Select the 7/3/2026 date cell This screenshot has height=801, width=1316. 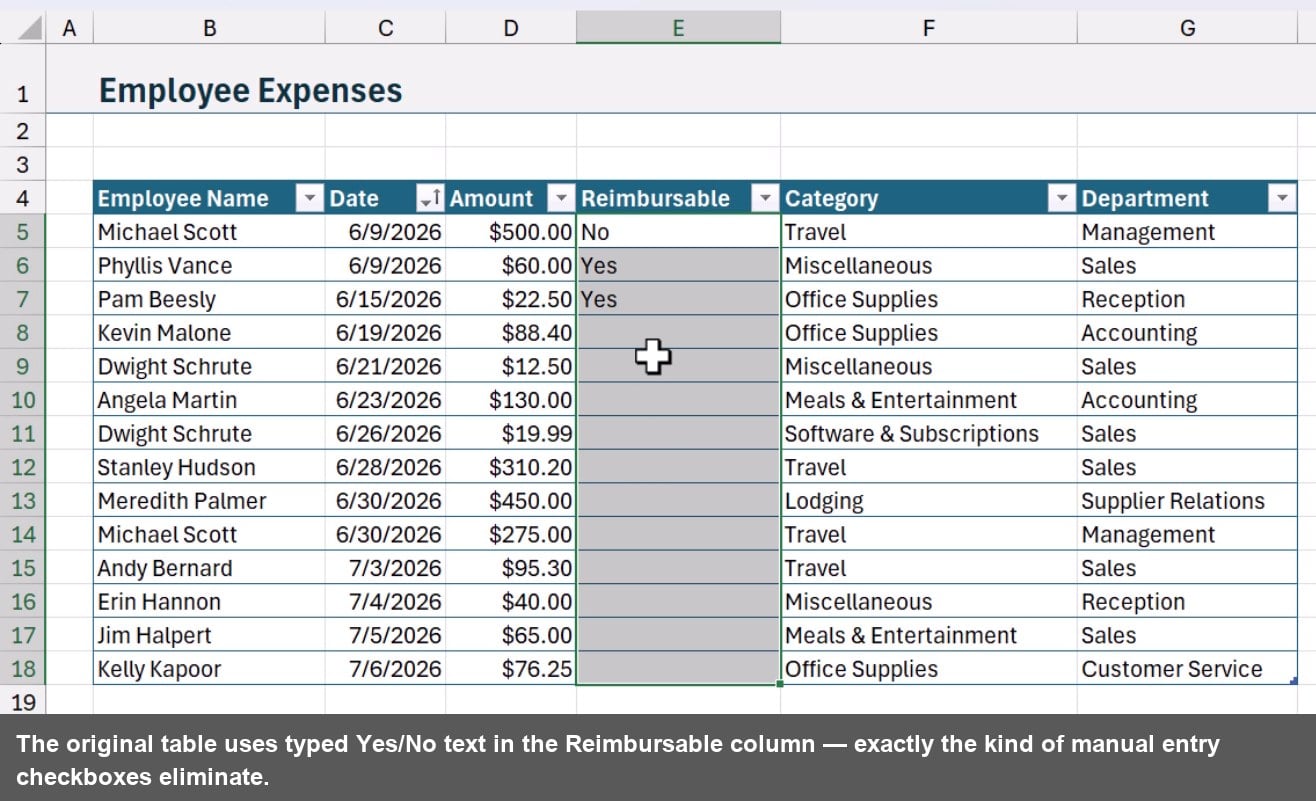(x=385, y=568)
